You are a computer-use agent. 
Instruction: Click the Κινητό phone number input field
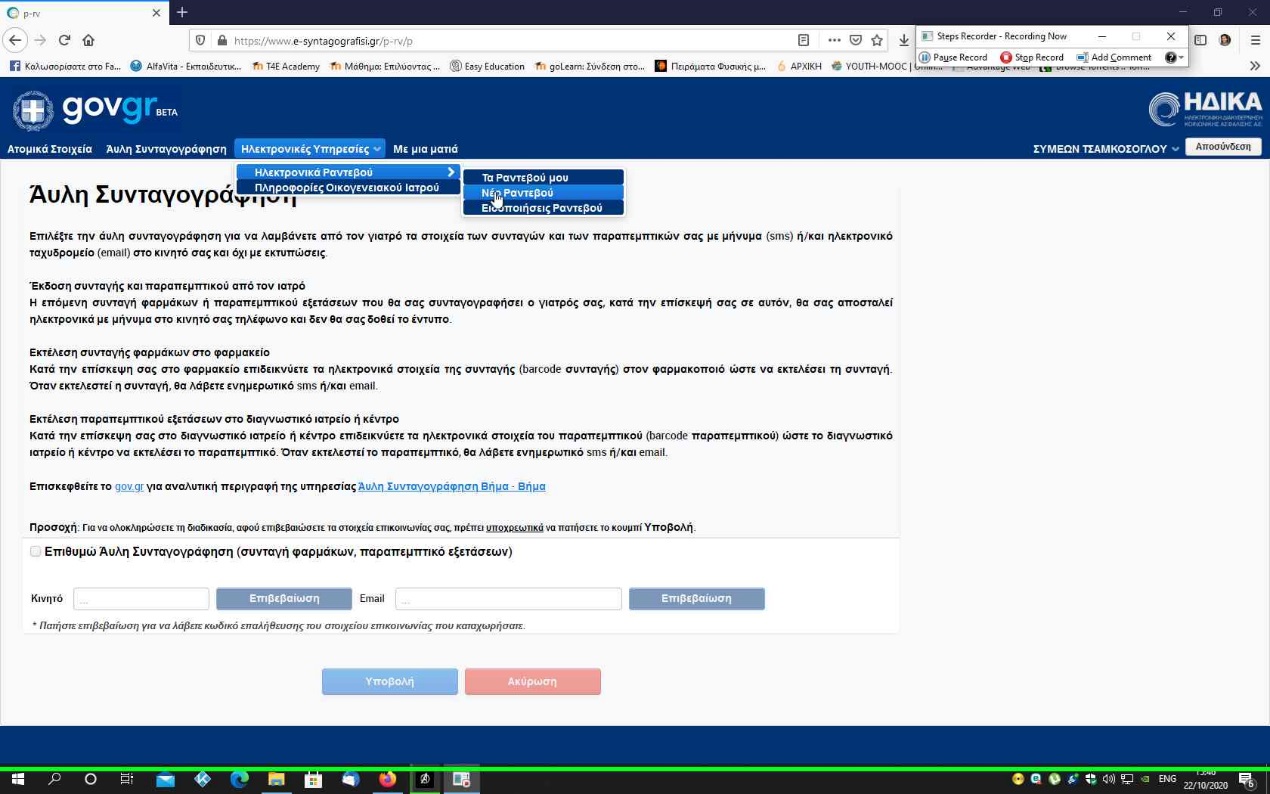[x=141, y=599]
